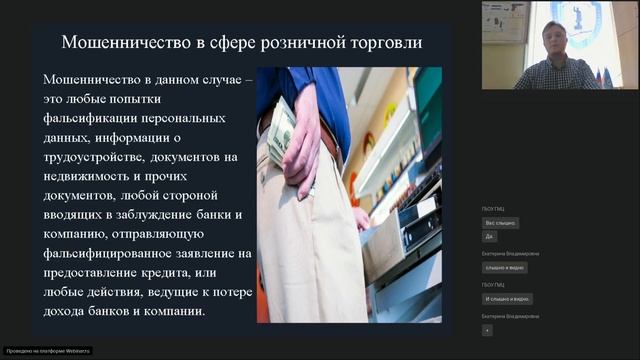Click sender name ГБОУ ГМЦ above "Вас слышно"

493,209
